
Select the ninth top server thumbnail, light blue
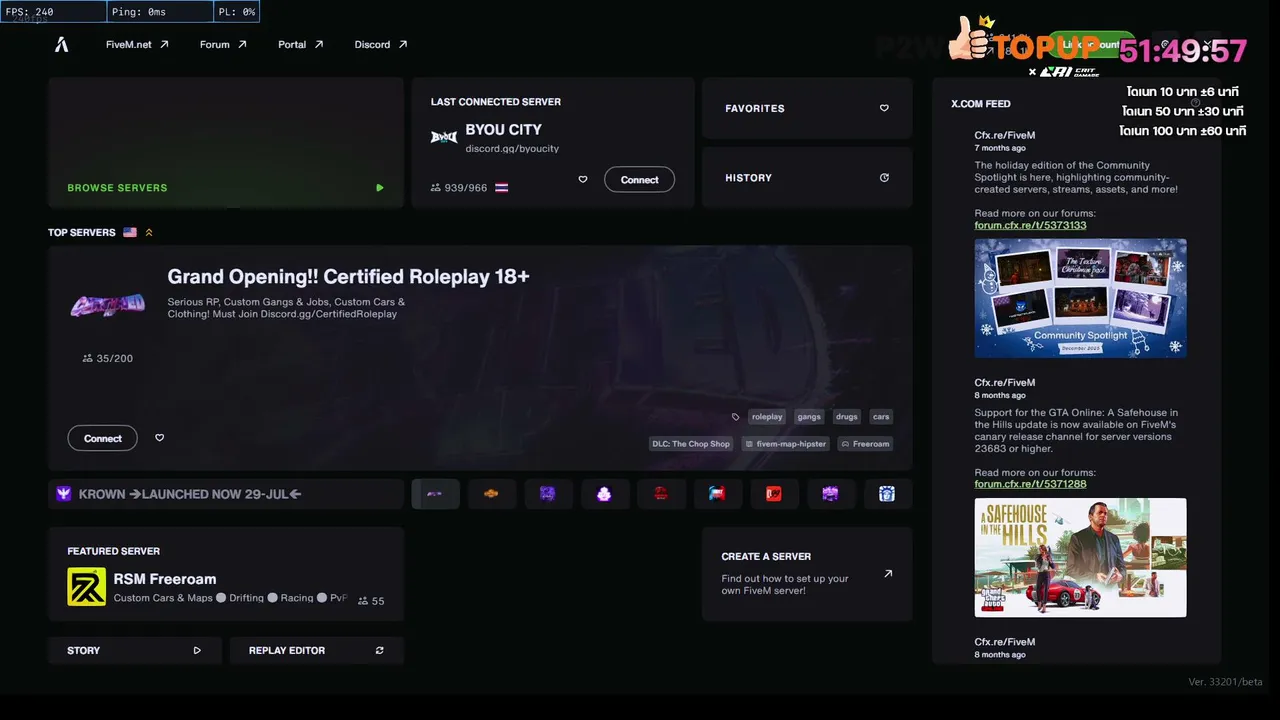887,494
